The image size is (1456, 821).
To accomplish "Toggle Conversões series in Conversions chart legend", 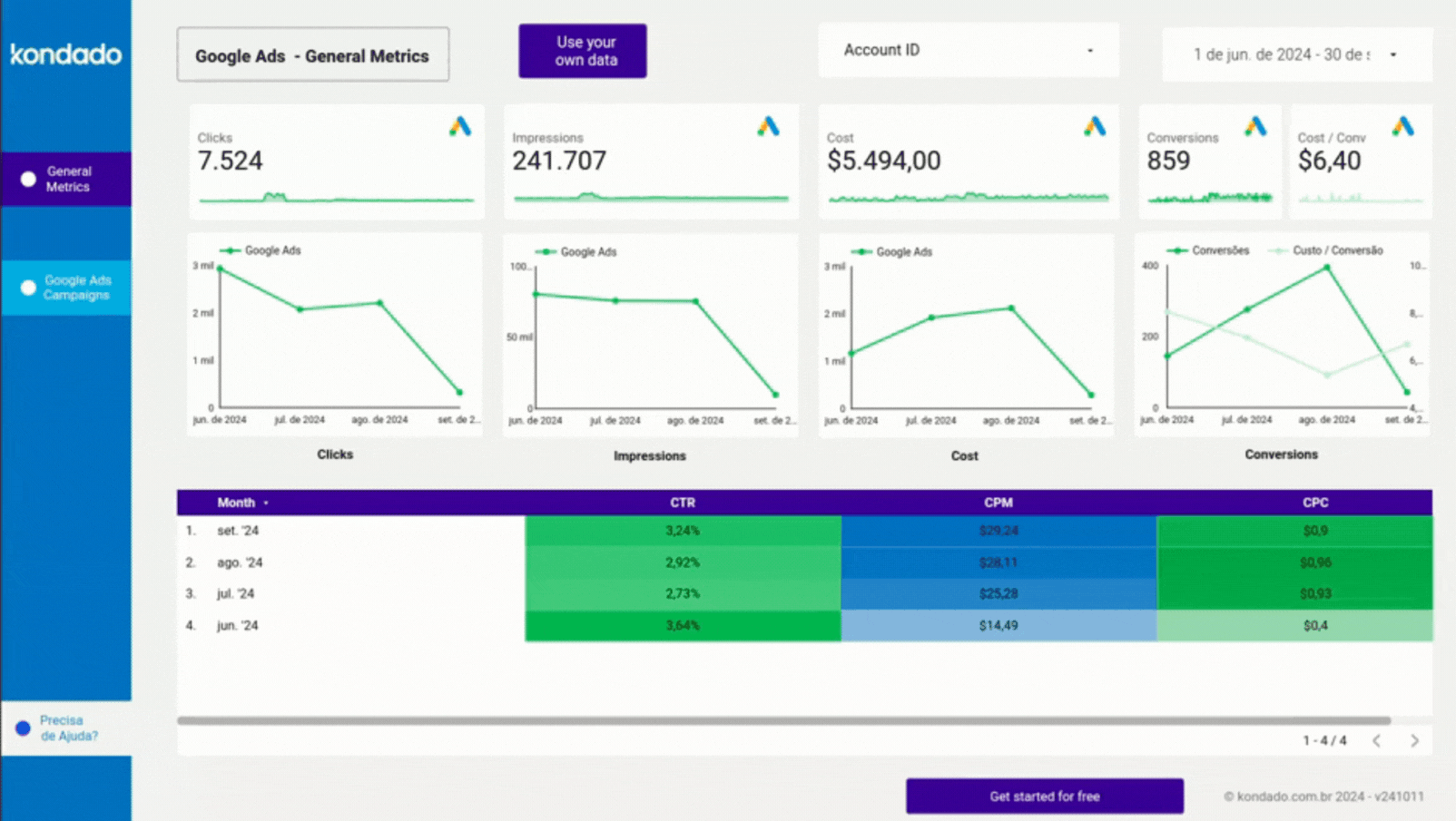I will coord(1210,250).
